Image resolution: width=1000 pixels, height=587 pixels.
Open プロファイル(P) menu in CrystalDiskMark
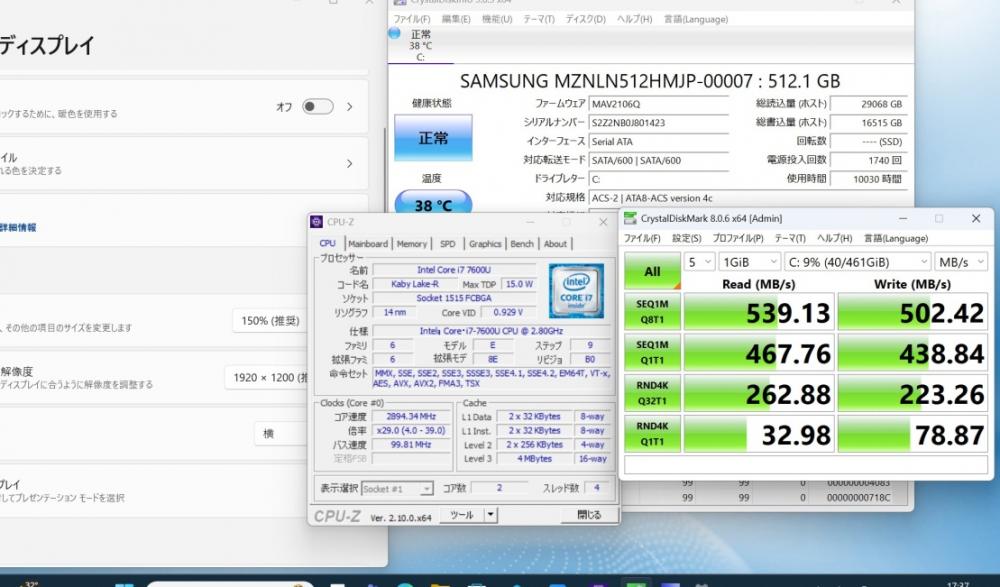738,238
